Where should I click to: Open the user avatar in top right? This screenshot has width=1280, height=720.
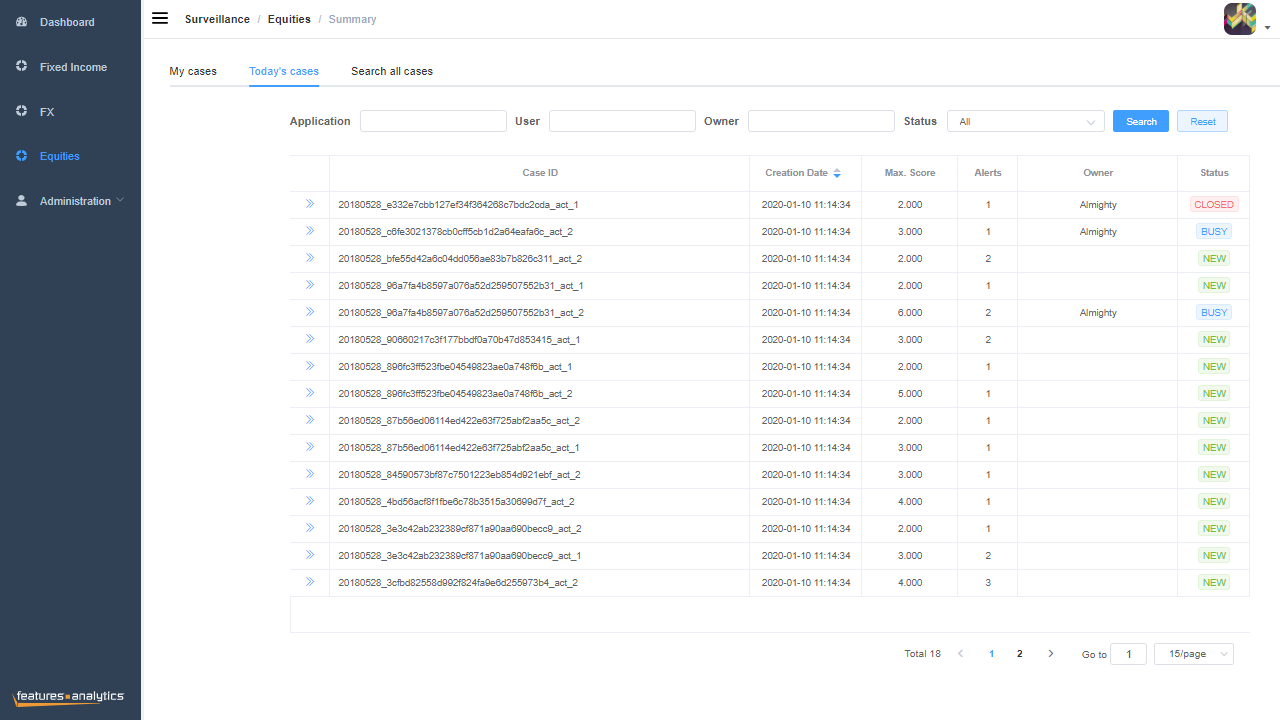pos(1240,19)
